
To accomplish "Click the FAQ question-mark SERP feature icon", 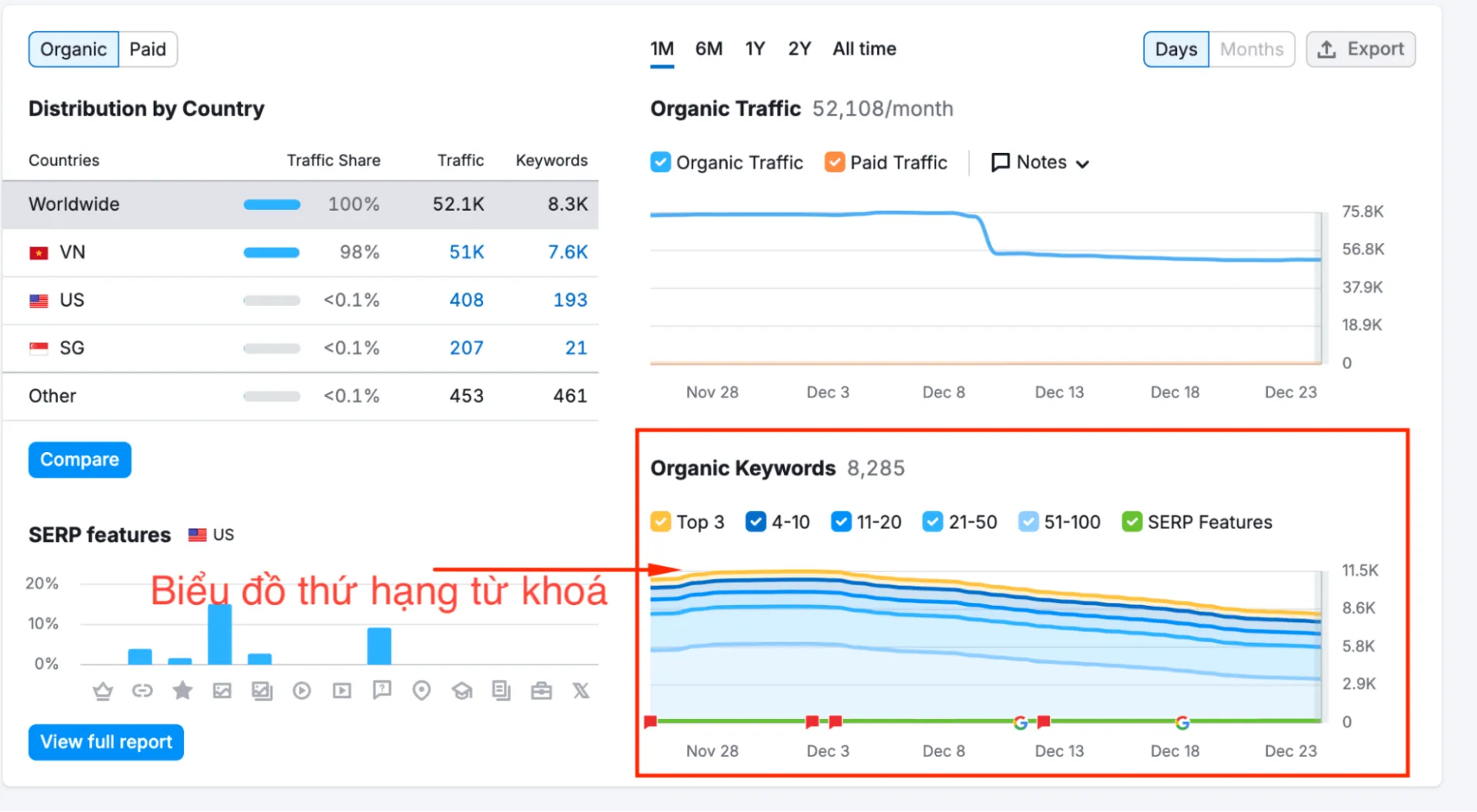I will 382,691.
